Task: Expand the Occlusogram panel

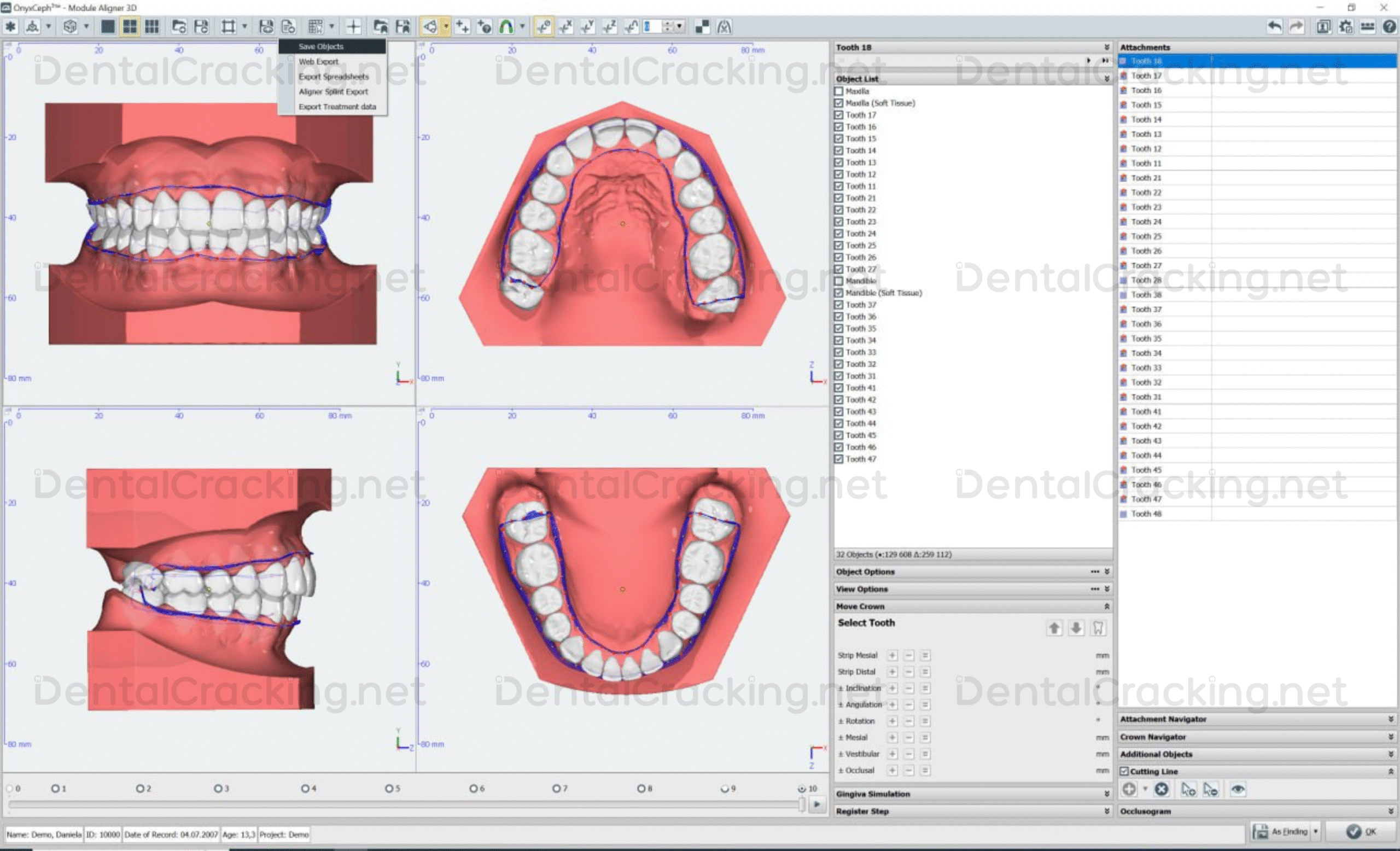Action: click(1390, 811)
